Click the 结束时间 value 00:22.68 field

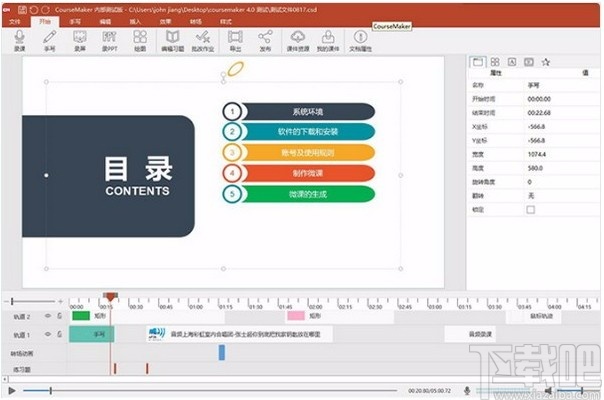coord(561,113)
